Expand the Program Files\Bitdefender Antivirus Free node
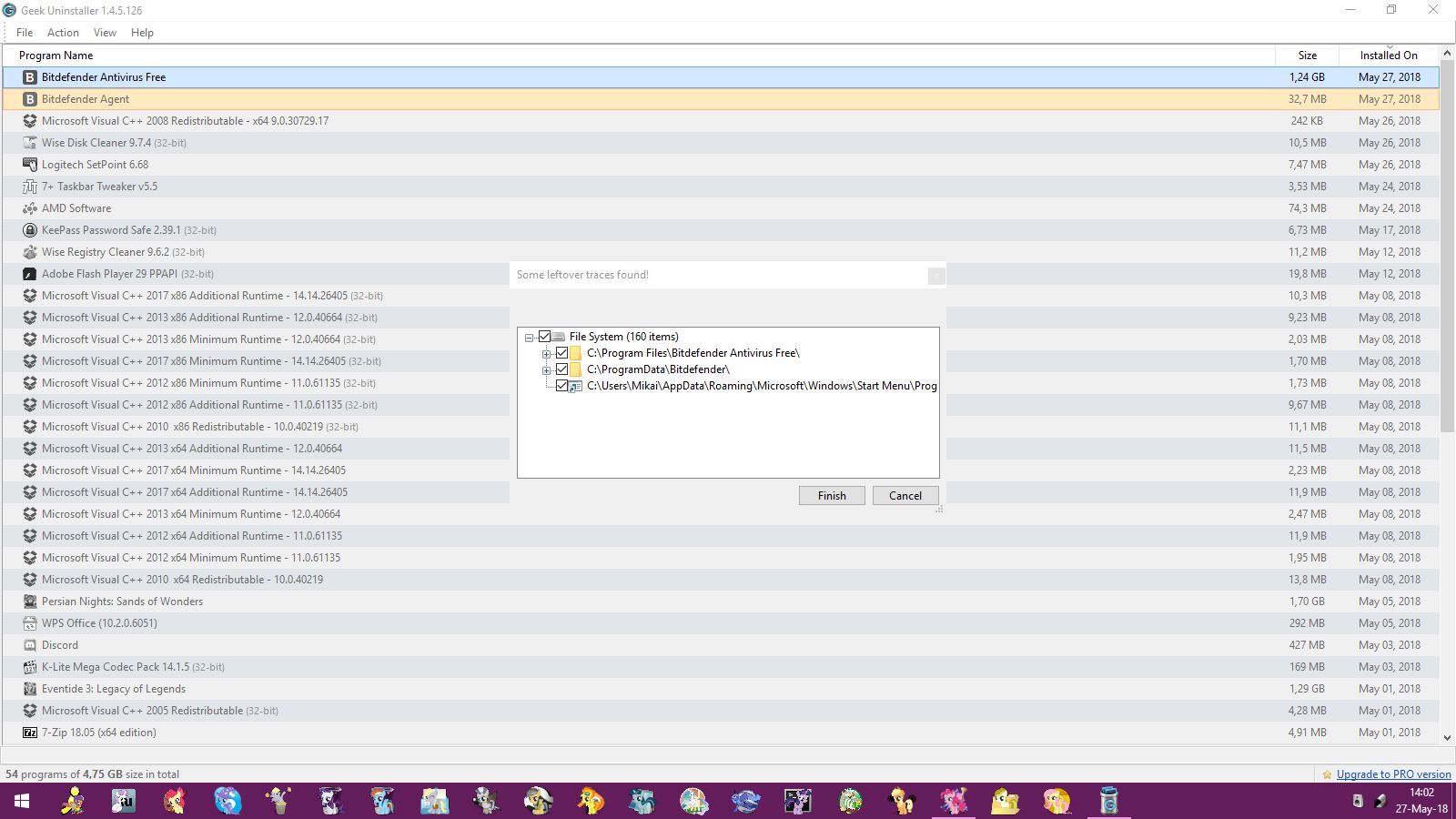The height and width of the screenshot is (819, 1456). (x=546, y=354)
